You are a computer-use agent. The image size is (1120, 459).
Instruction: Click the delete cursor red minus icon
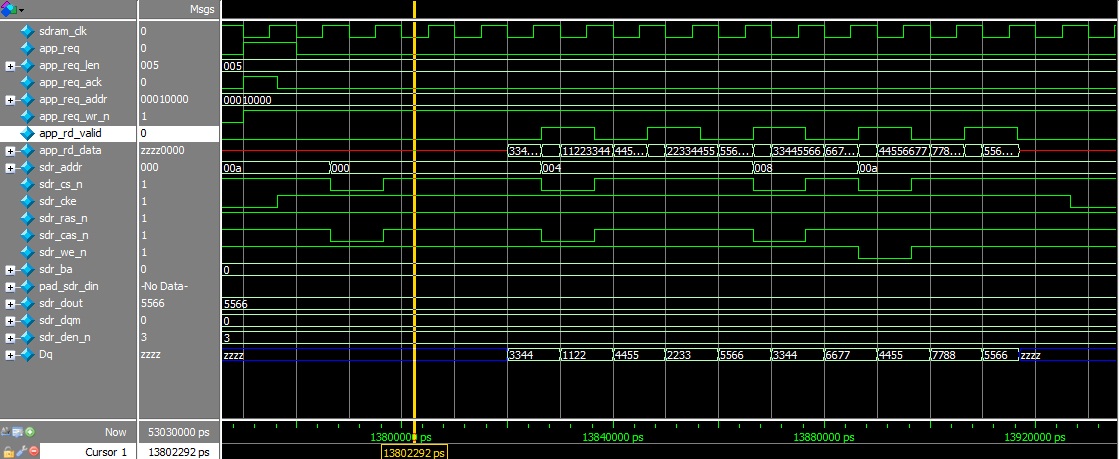click(x=33, y=452)
